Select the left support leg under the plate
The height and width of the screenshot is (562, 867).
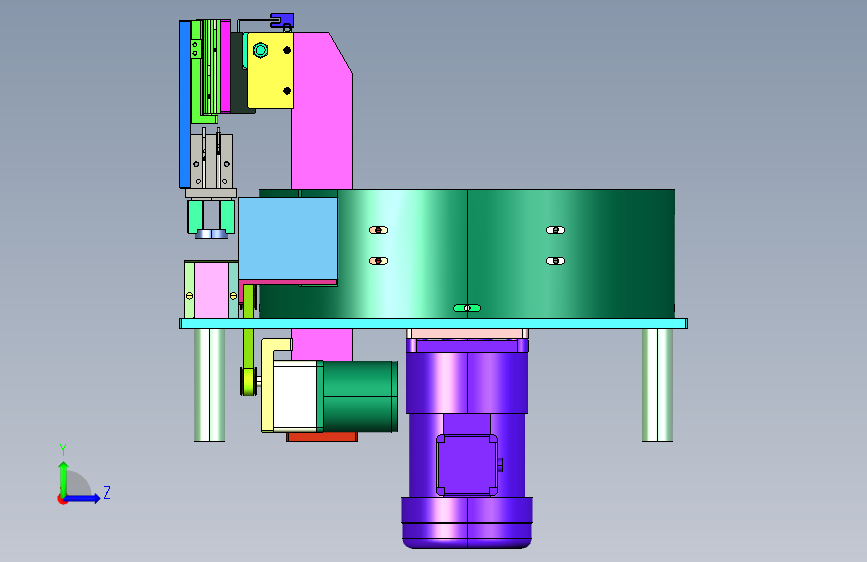pyautogui.click(x=210, y=385)
